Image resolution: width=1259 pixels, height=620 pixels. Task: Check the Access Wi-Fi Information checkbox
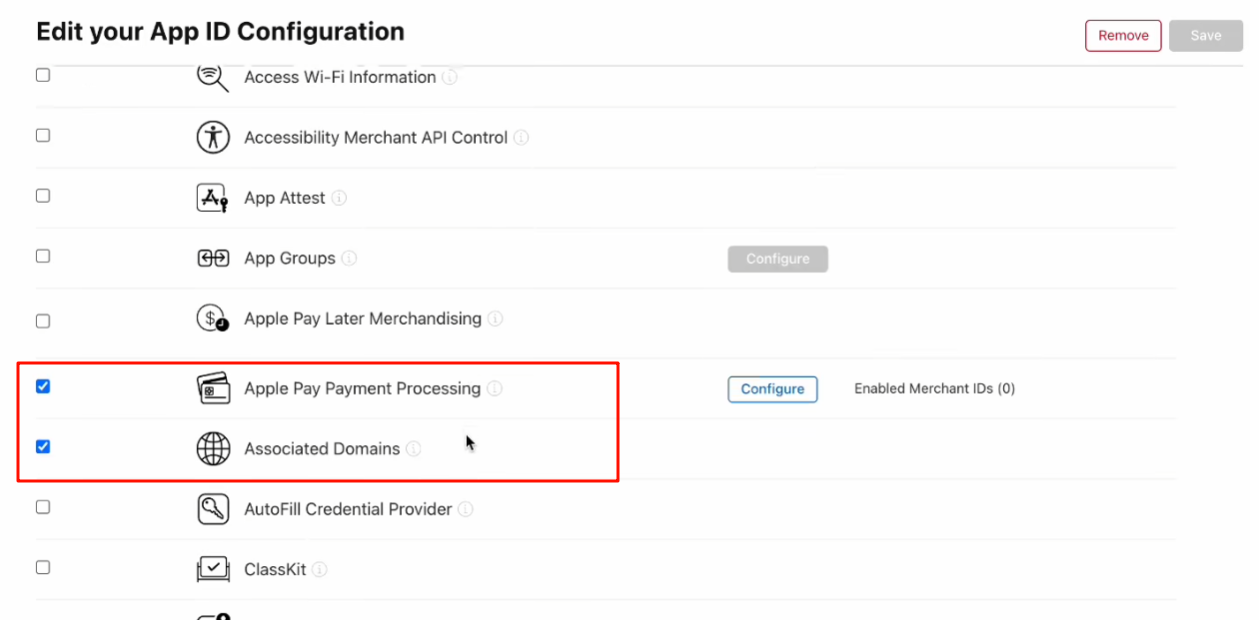[x=43, y=75]
